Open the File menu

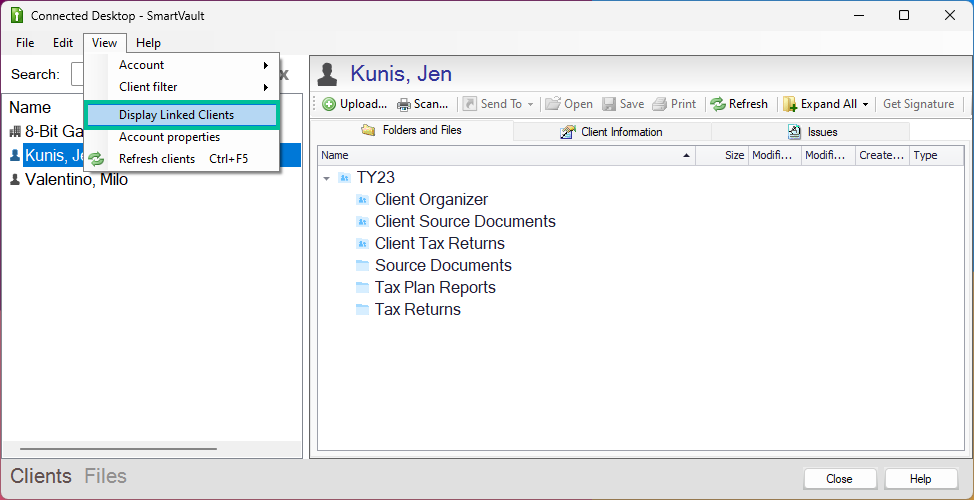coord(25,43)
